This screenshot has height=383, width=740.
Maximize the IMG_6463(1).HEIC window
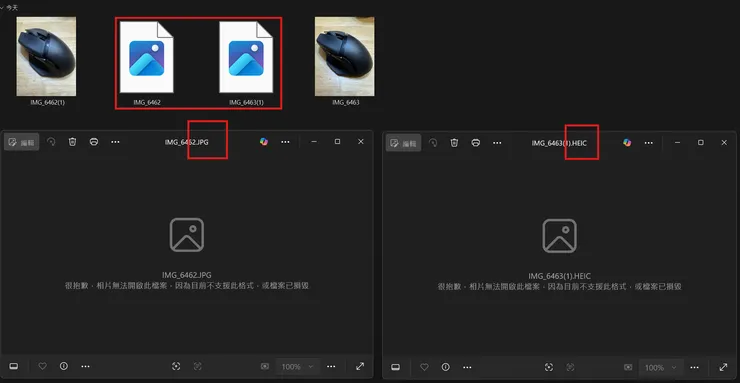click(701, 142)
